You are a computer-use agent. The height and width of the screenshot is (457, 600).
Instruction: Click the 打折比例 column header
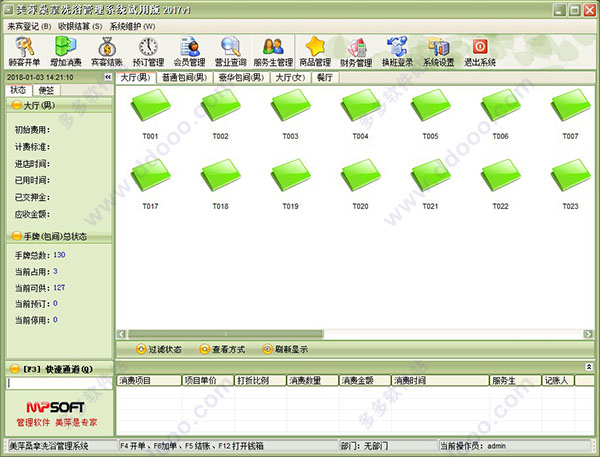tap(260, 380)
